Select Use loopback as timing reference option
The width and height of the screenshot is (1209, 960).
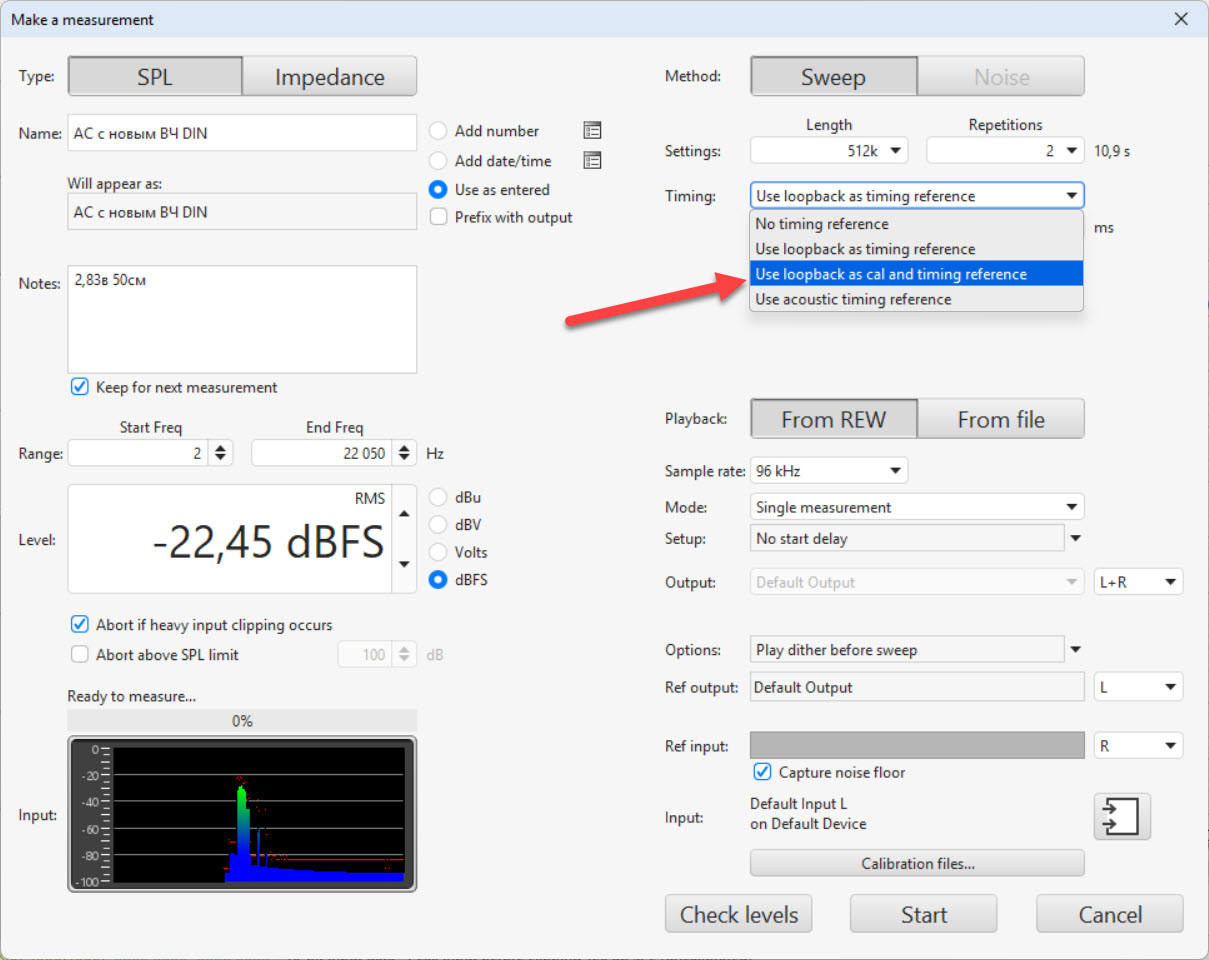tap(917, 249)
